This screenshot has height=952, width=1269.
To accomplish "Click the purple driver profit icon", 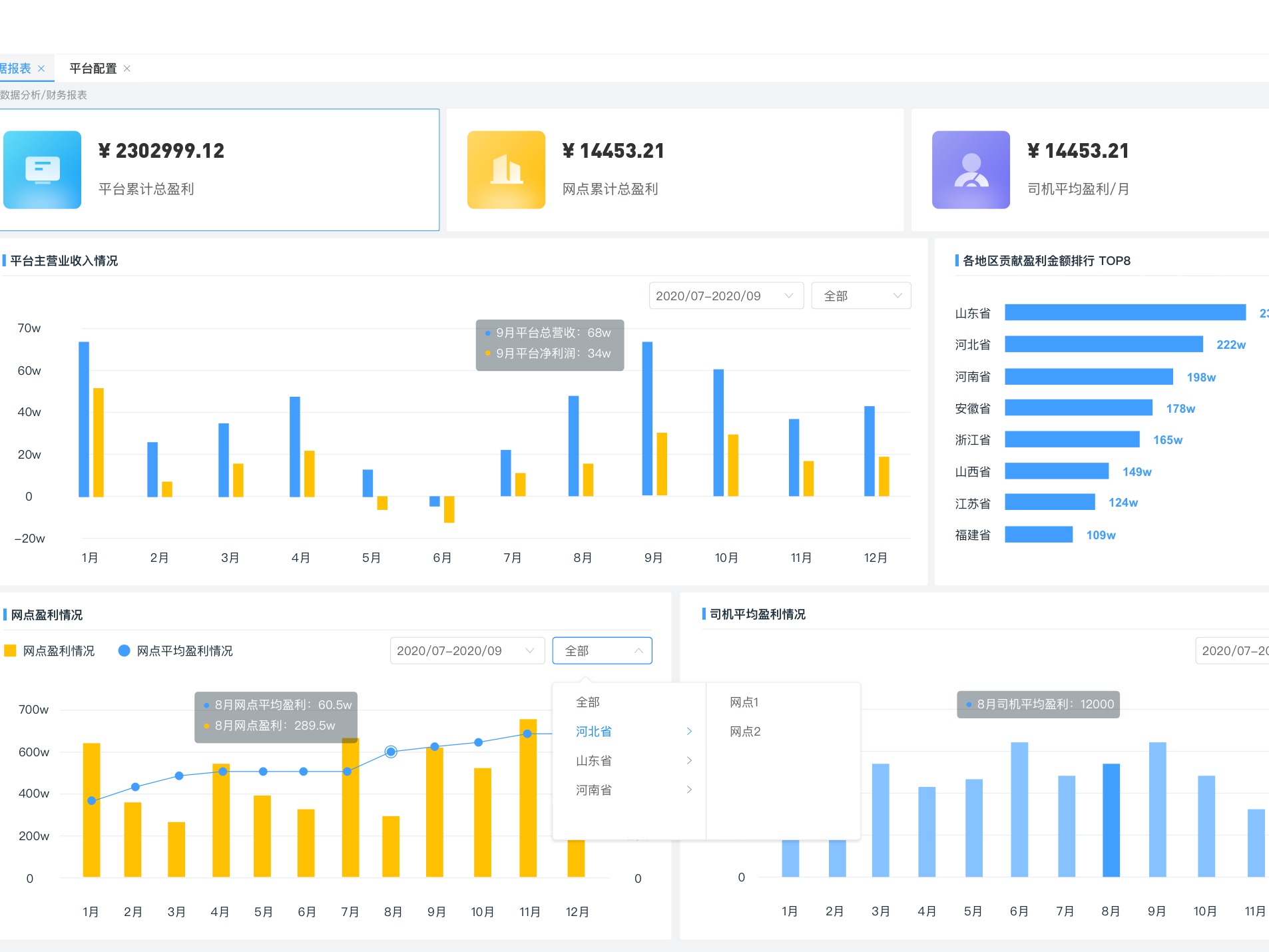I will pos(971,170).
